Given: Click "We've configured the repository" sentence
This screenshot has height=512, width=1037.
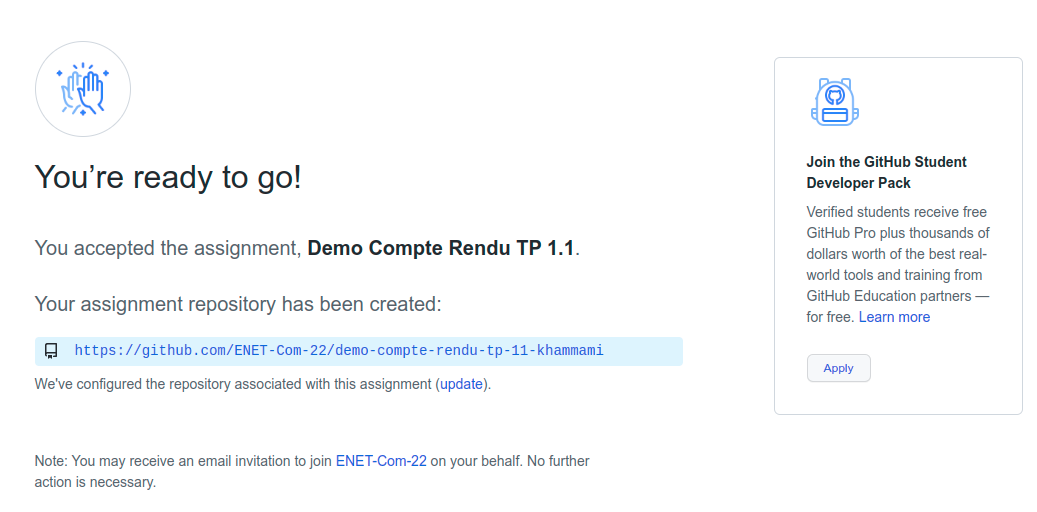Looking at the screenshot, I should (x=234, y=384).
